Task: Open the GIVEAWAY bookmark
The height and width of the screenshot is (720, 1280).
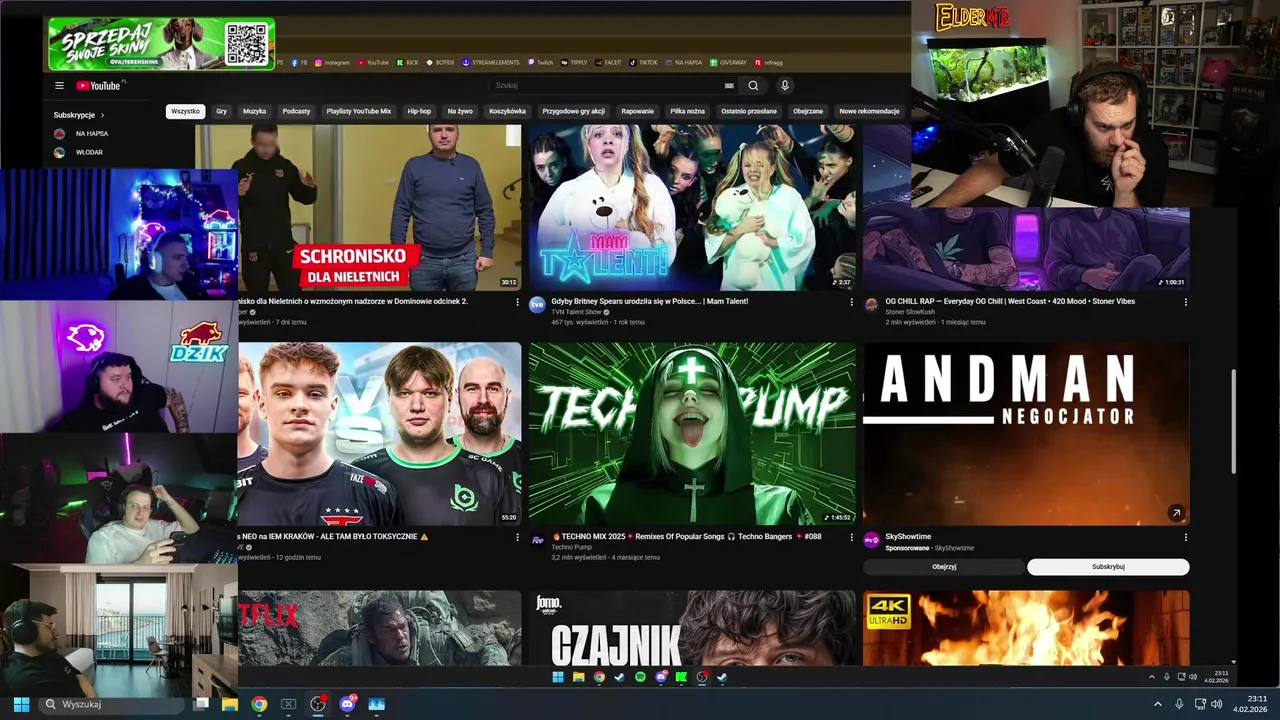Action: tap(728, 62)
